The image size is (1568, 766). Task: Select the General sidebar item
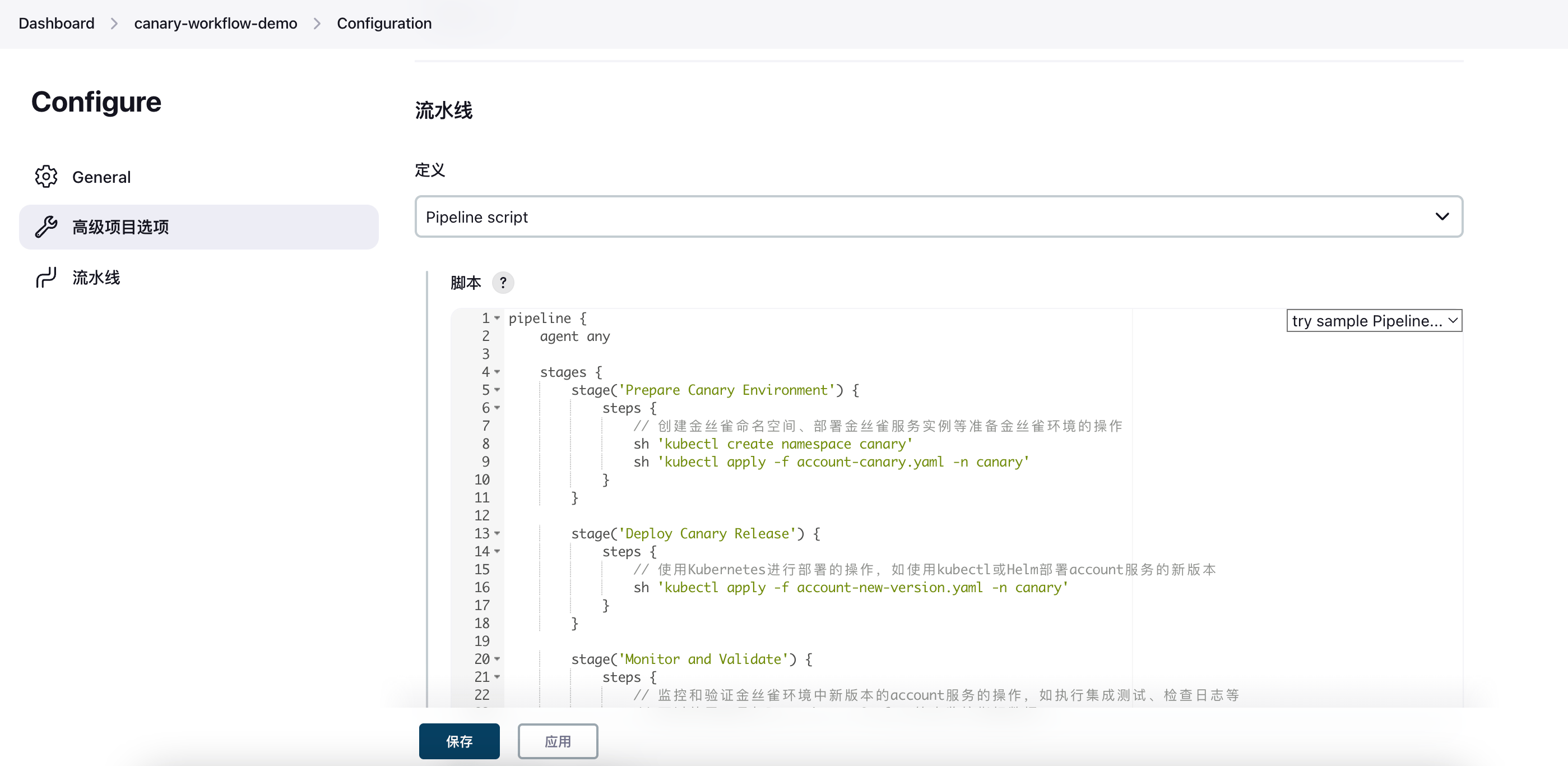101,177
